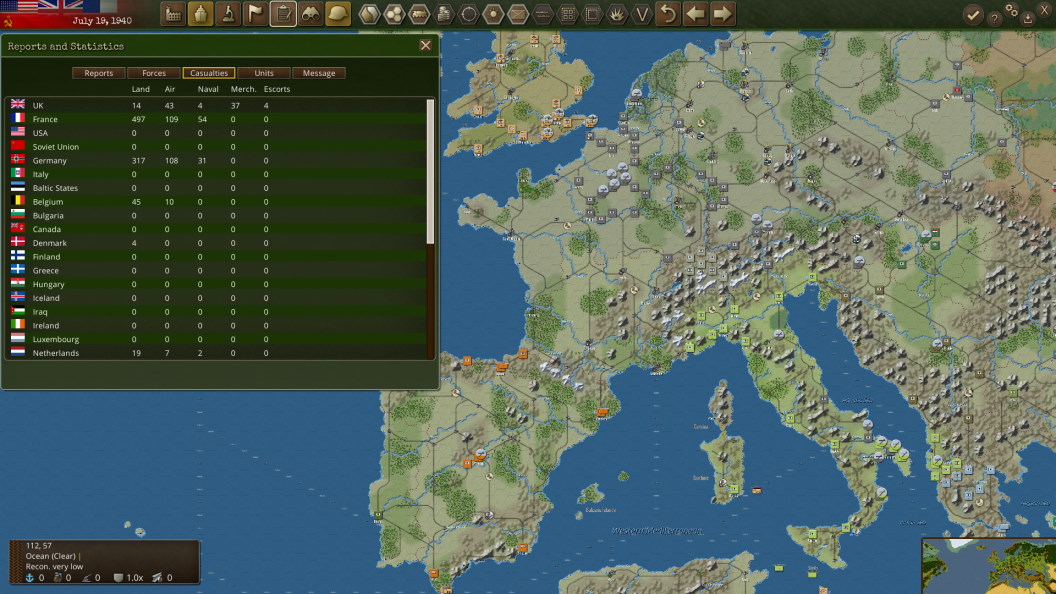Select the 'Hungary' row
Viewport: 1056px width, 594px height.
216,284
